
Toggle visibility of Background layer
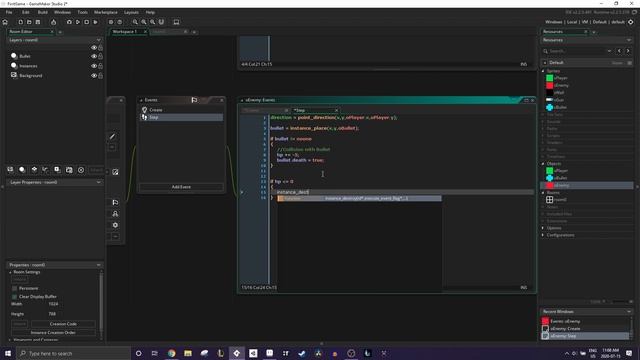[94, 76]
